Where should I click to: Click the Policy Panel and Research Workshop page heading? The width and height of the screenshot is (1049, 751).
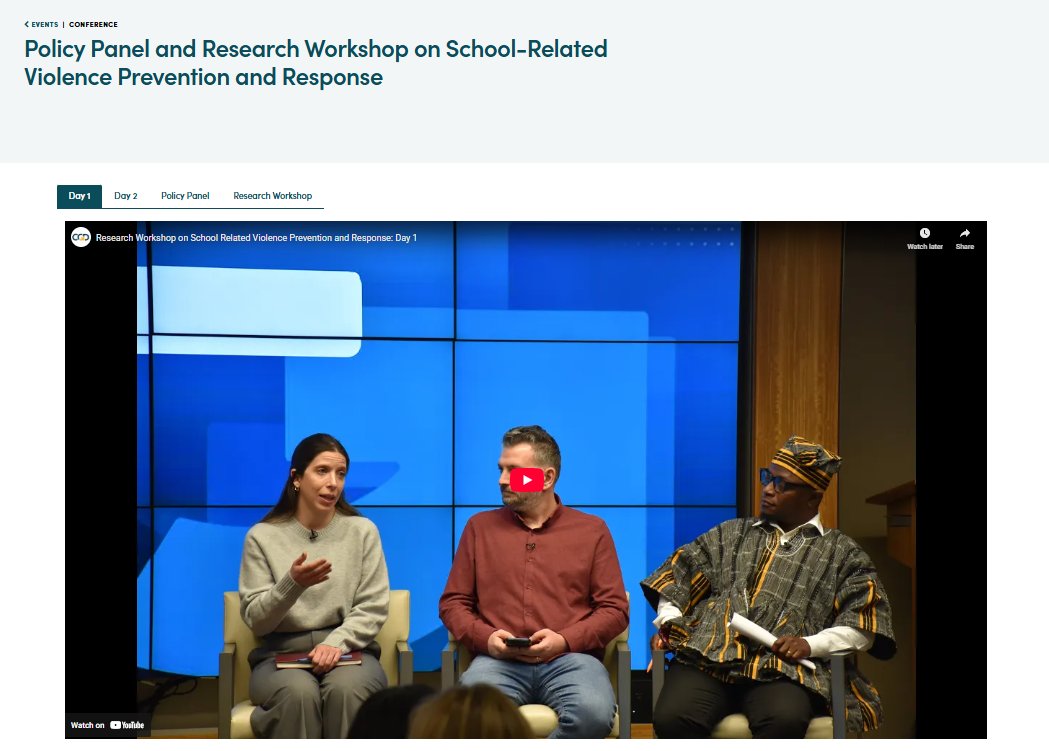pos(316,63)
